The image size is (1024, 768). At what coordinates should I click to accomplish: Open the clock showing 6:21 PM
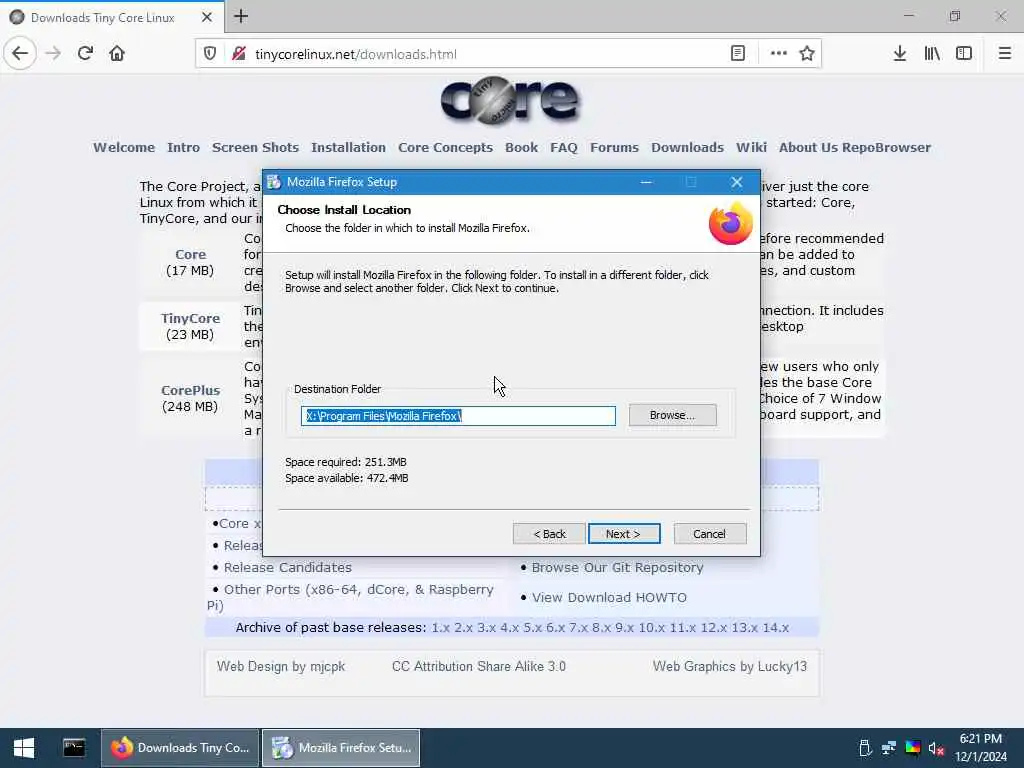point(980,748)
